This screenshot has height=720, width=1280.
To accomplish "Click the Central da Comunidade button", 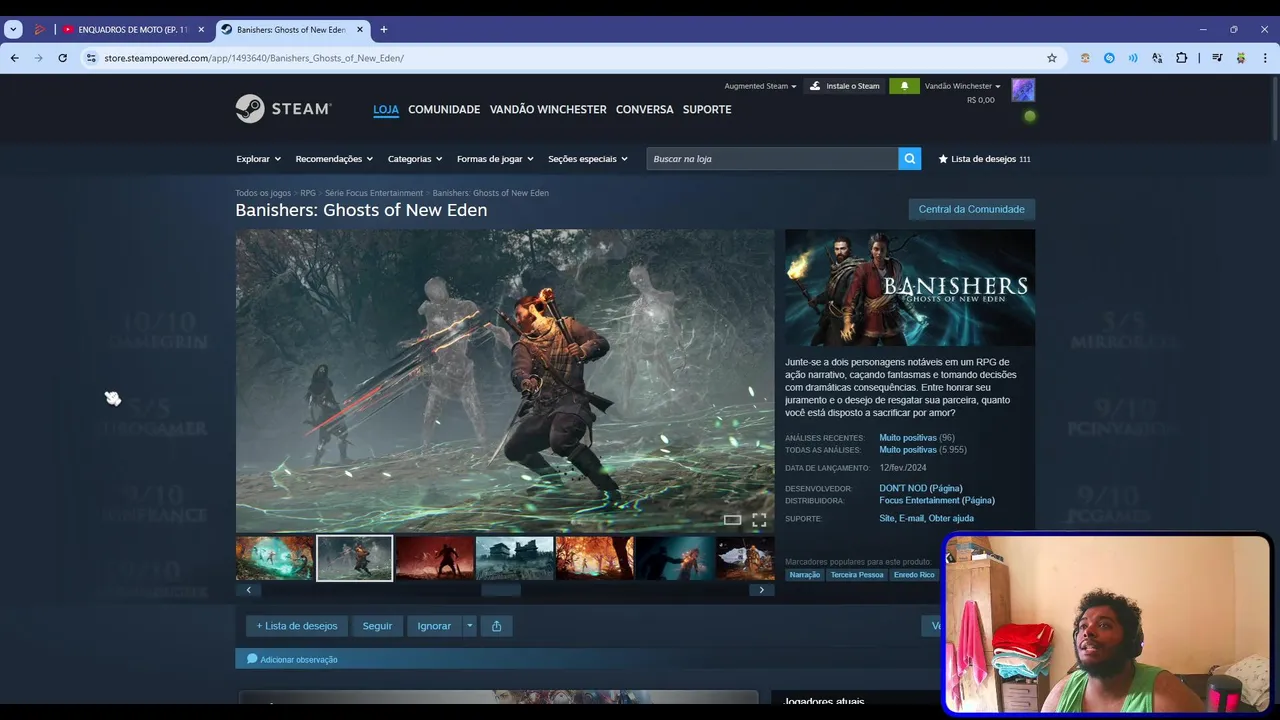I will pyautogui.click(x=971, y=209).
